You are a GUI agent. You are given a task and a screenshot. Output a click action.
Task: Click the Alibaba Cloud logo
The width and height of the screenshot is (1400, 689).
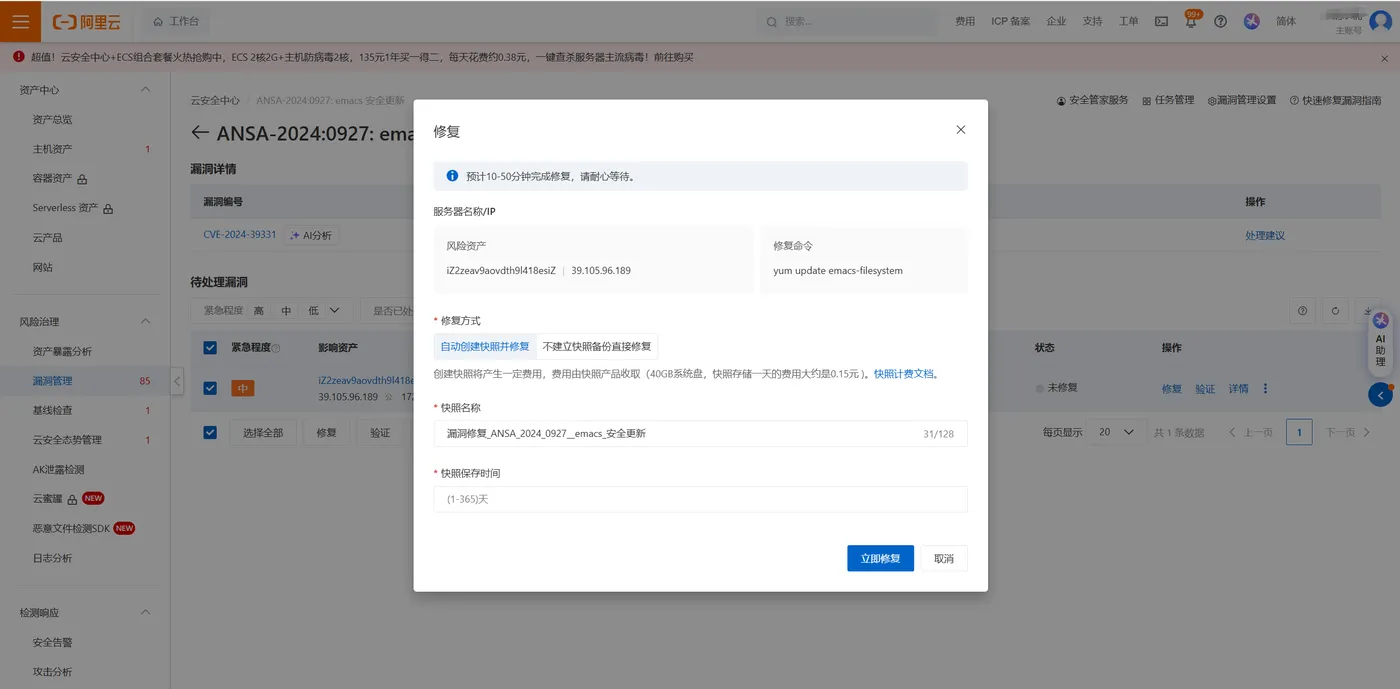click(x=87, y=21)
